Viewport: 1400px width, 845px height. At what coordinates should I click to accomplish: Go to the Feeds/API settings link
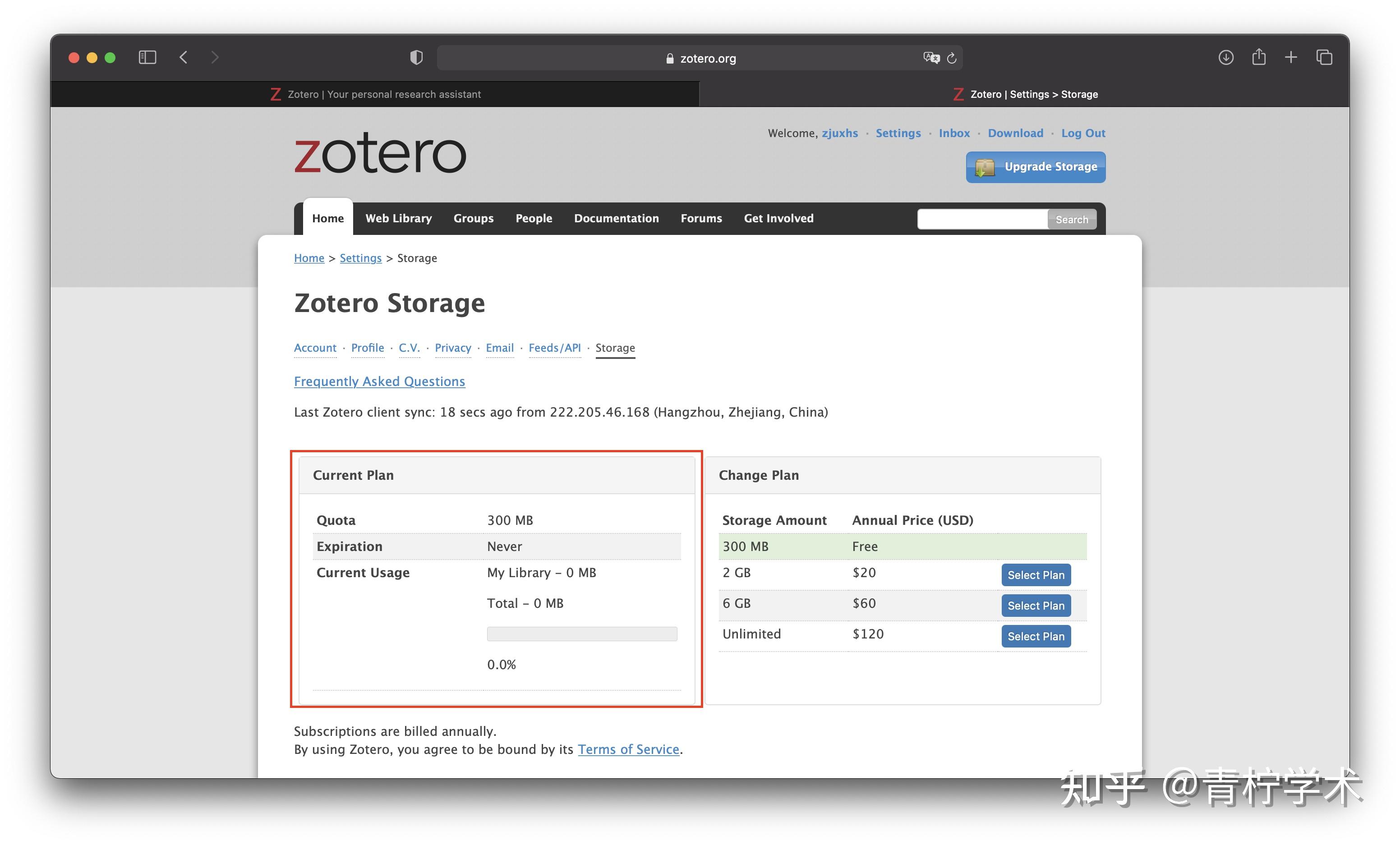[x=554, y=348]
